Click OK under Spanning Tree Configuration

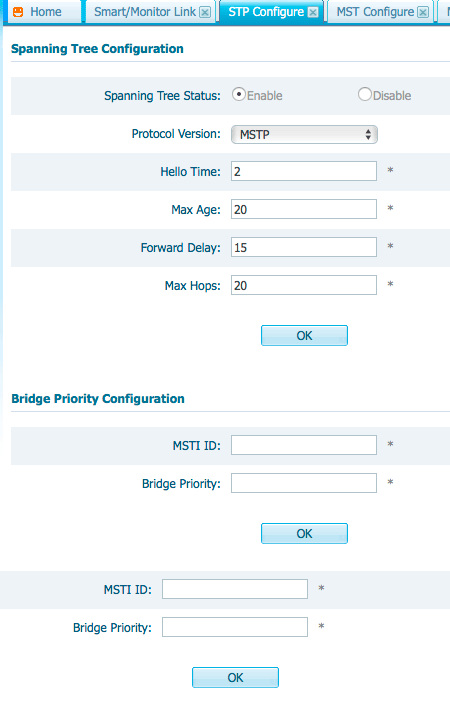(304, 336)
